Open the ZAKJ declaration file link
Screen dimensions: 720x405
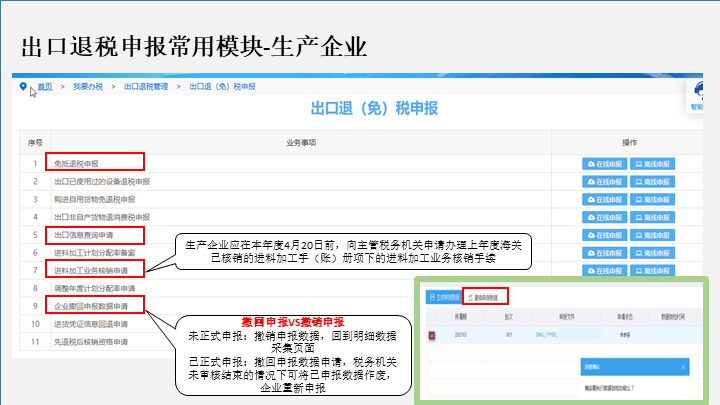546,335
